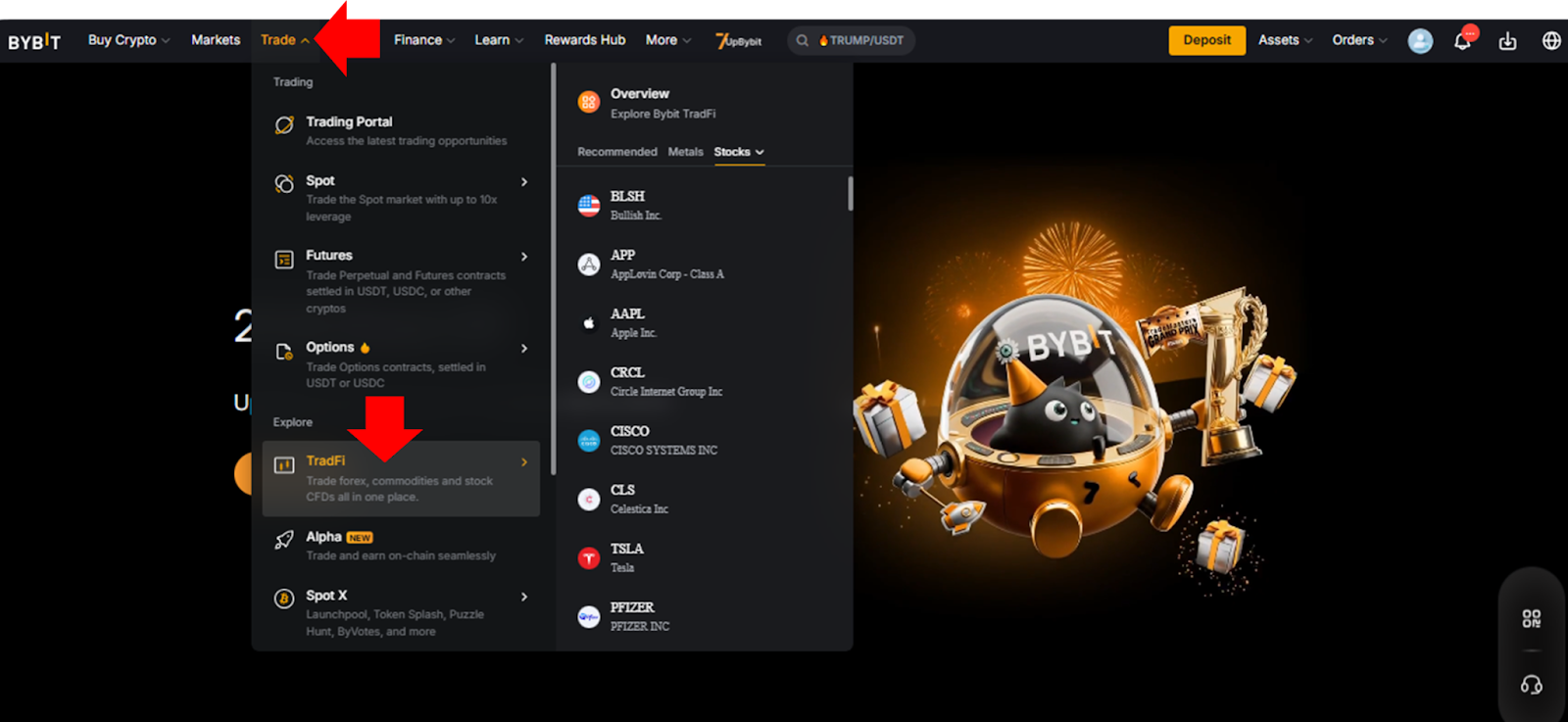The image size is (1568, 722).
Task: Select the Alpha menu title
Action: [x=323, y=537]
